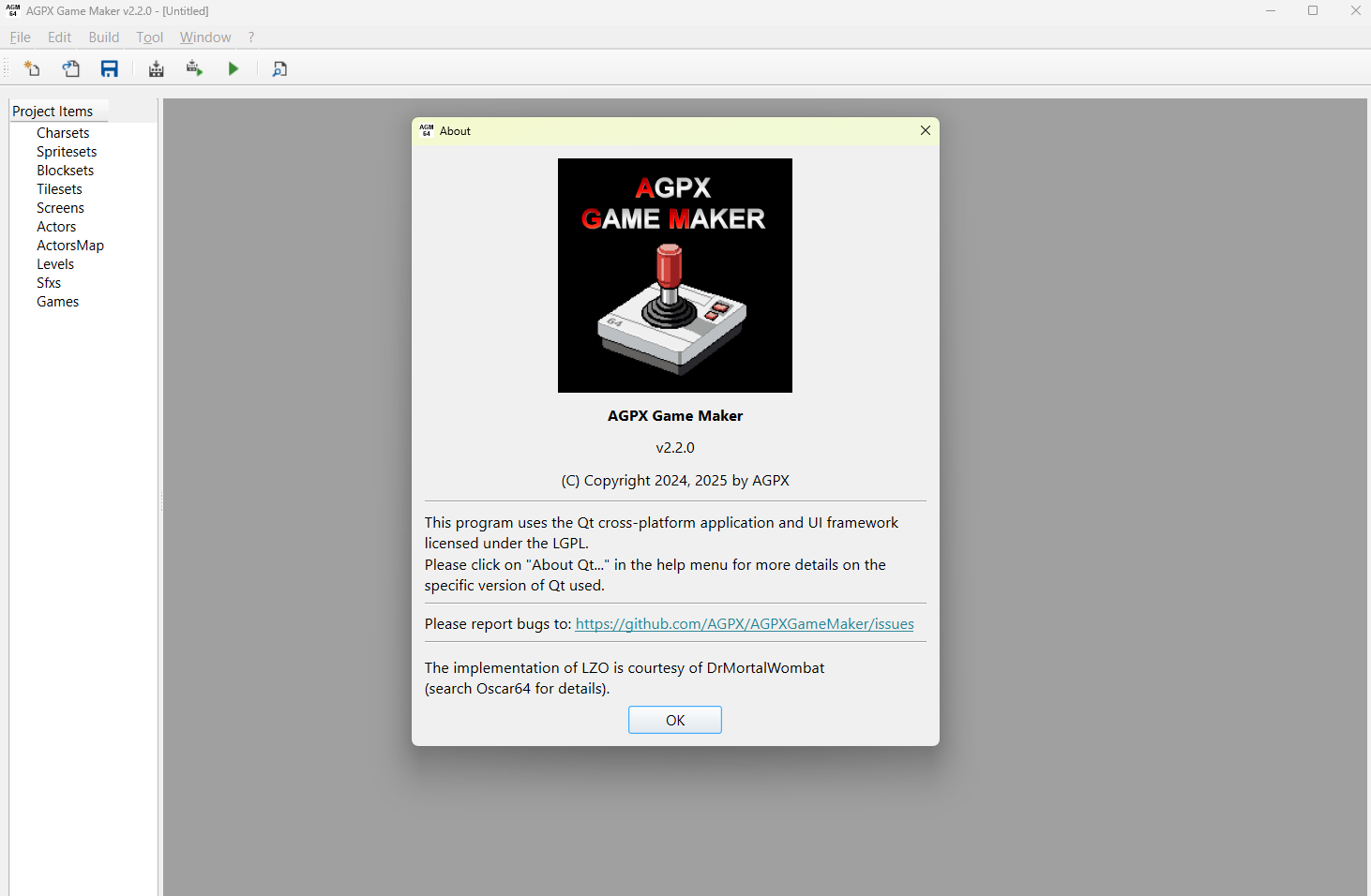Image resolution: width=1371 pixels, height=896 pixels.
Task: Click the Project Items panel header
Action: pos(59,111)
